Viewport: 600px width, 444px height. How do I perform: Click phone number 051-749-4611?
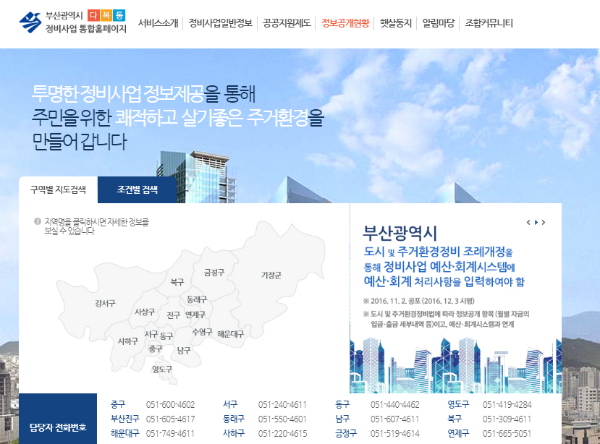pos(170,434)
